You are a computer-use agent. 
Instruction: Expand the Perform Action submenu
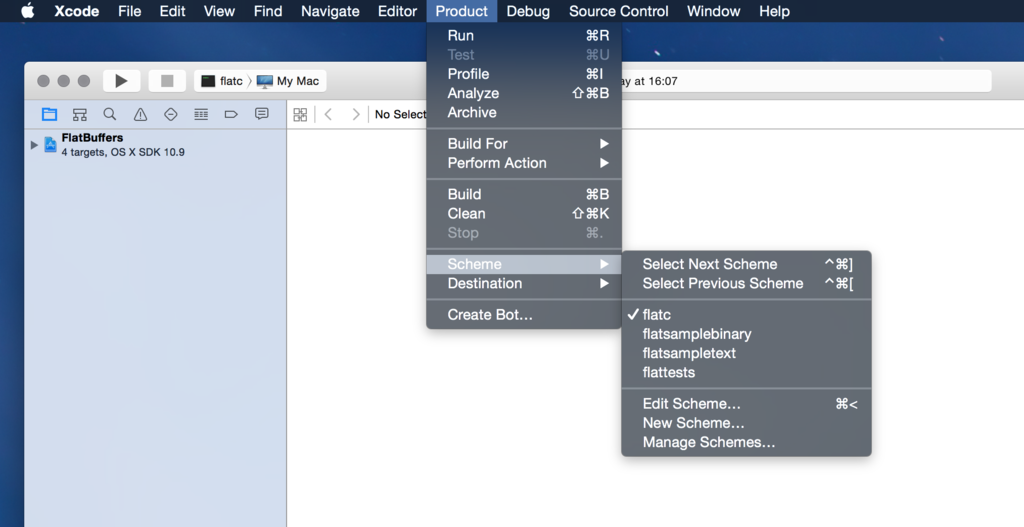524,163
